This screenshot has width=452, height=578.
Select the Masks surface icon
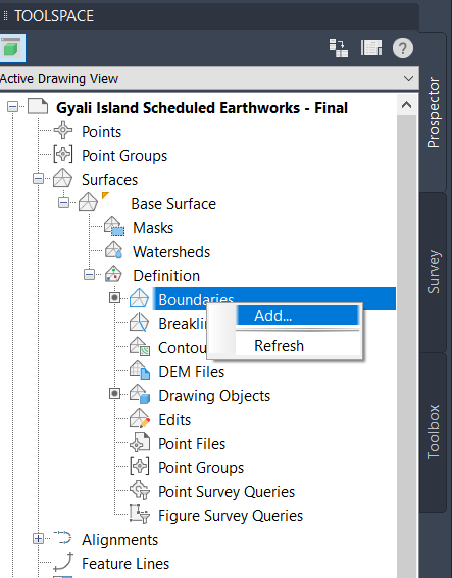[114, 227]
